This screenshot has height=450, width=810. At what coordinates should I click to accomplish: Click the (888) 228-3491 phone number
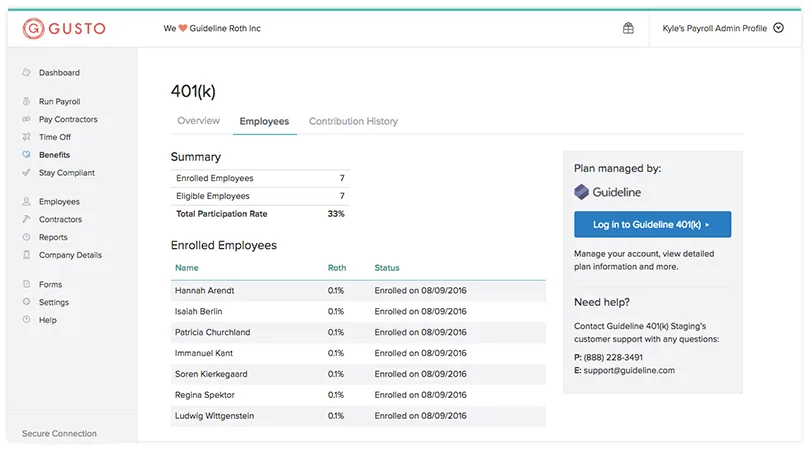[x=613, y=358]
